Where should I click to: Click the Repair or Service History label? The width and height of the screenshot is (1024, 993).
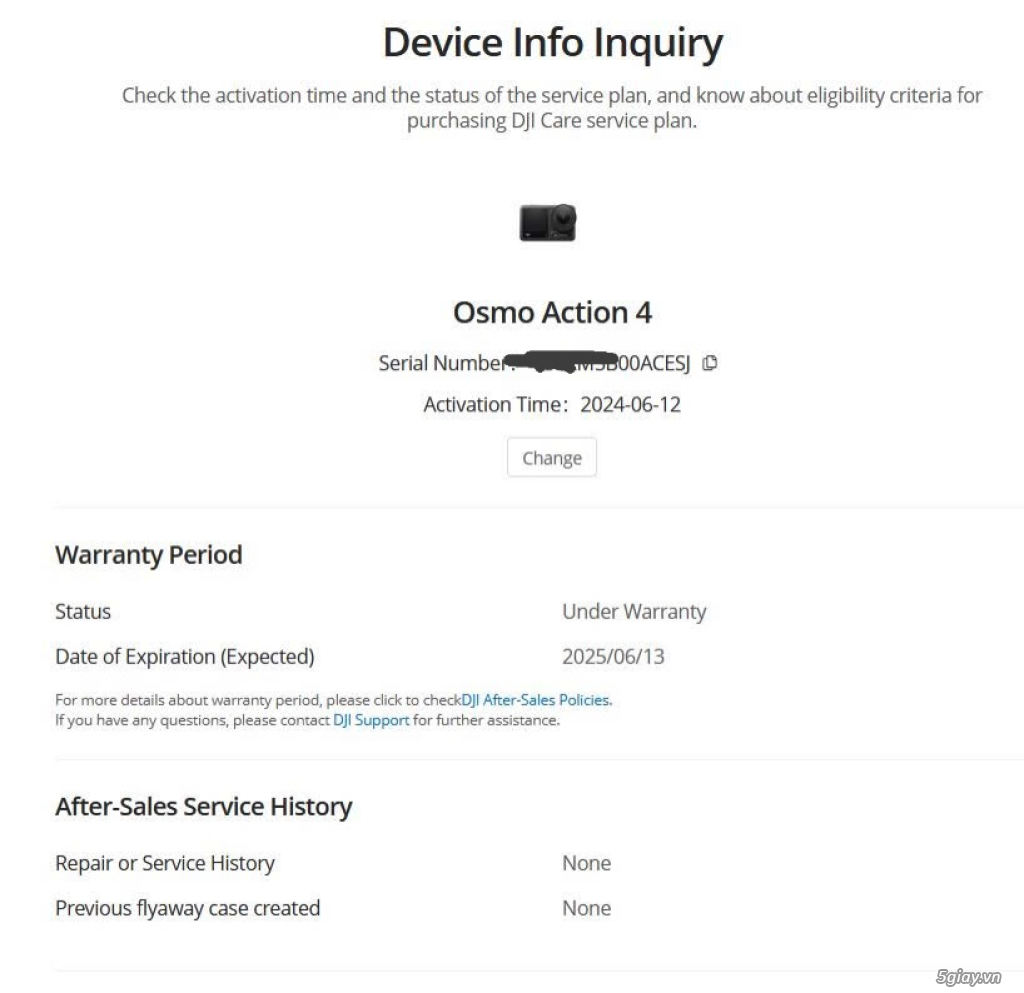coord(164,863)
